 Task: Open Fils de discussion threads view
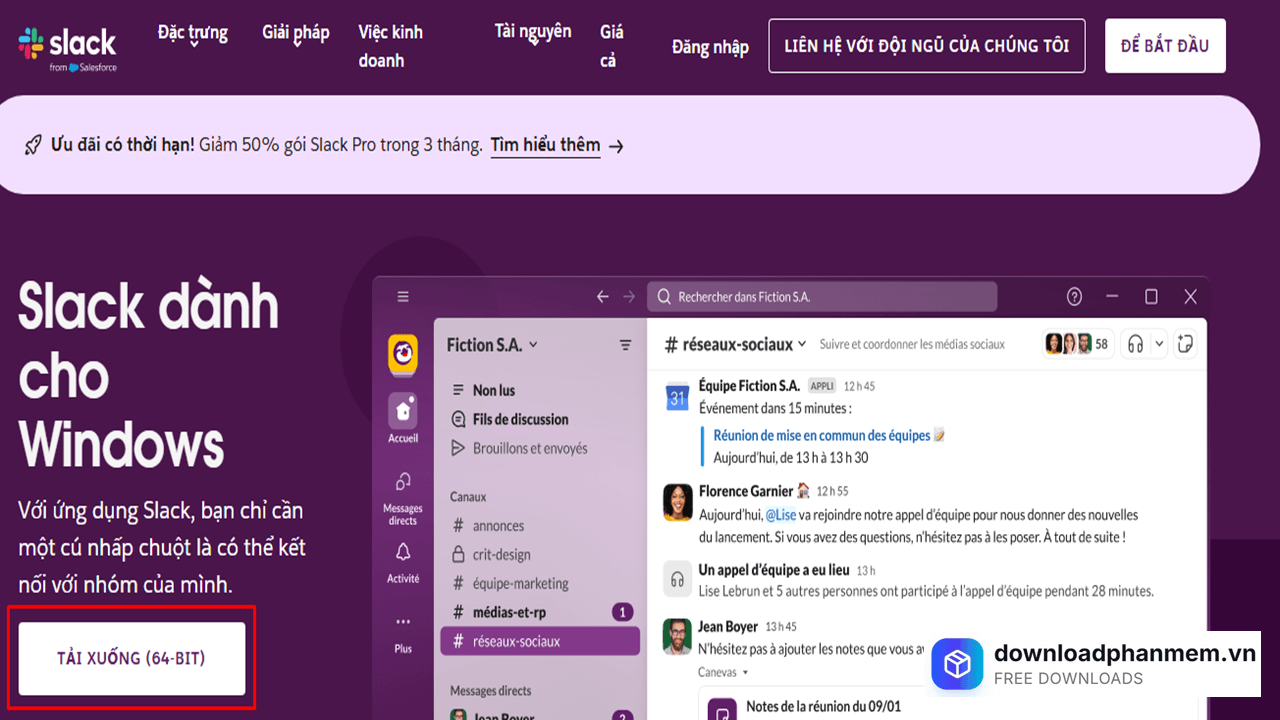tap(519, 419)
